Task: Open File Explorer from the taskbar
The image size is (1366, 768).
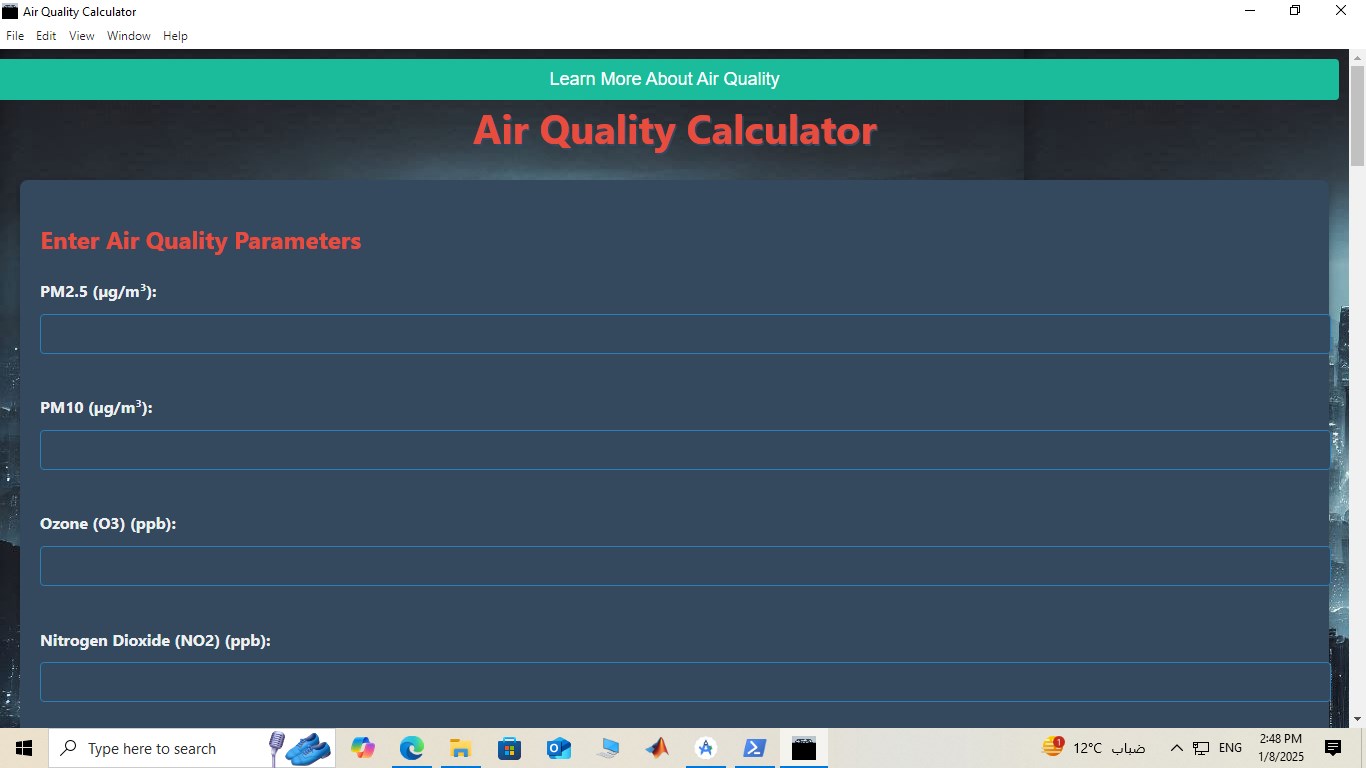Action: pyautogui.click(x=460, y=747)
